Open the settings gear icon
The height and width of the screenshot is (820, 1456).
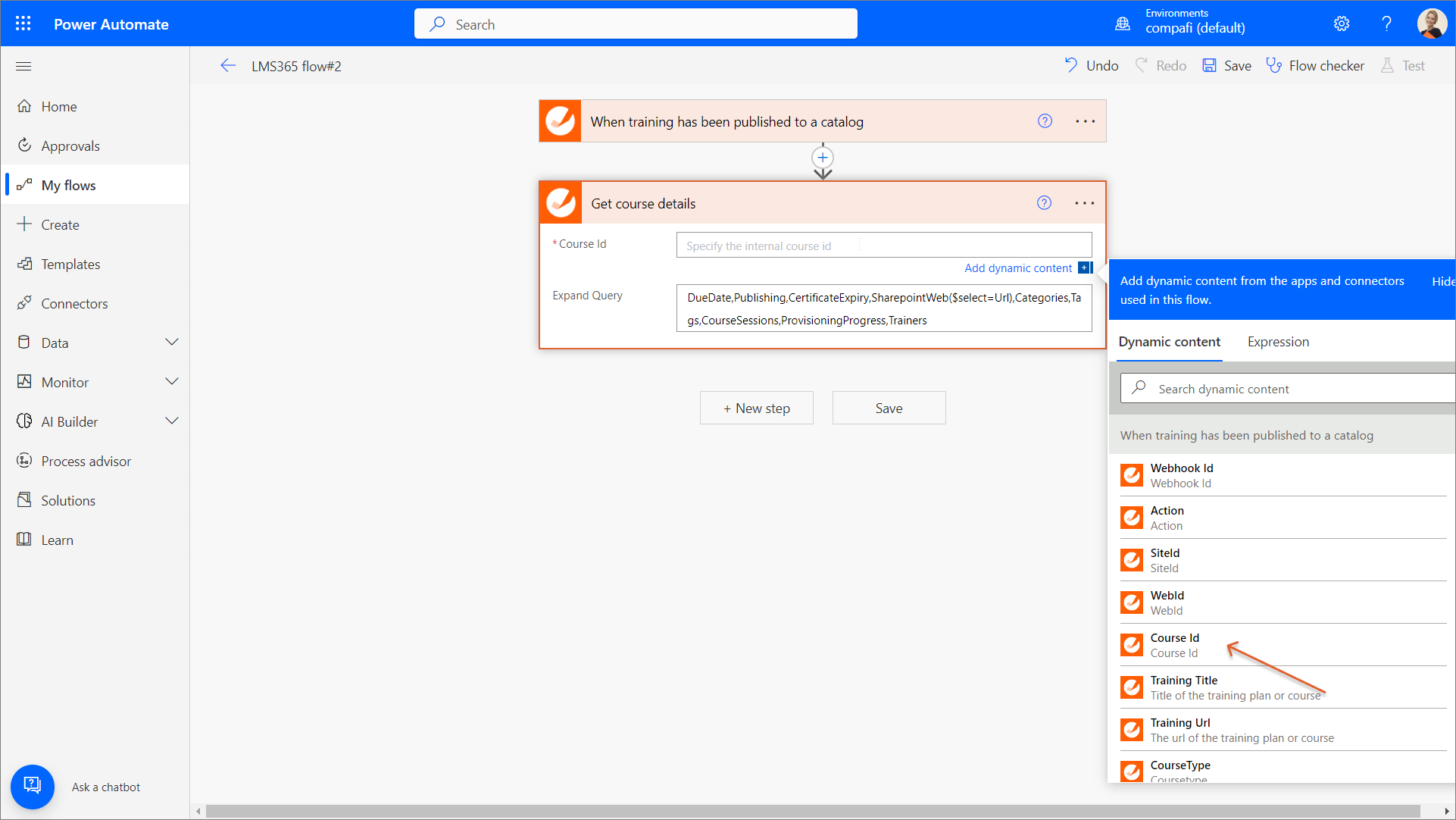[x=1342, y=23]
